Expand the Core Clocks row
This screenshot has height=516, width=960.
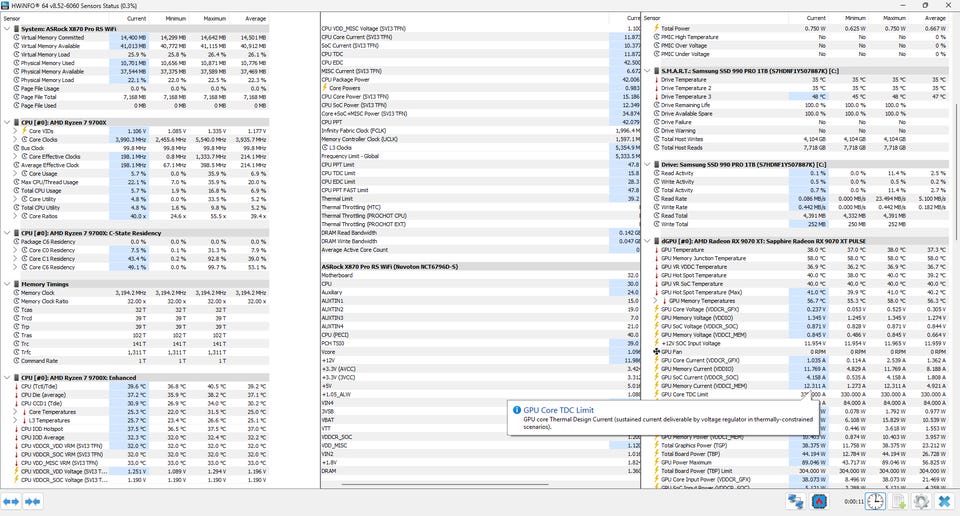click(15, 140)
